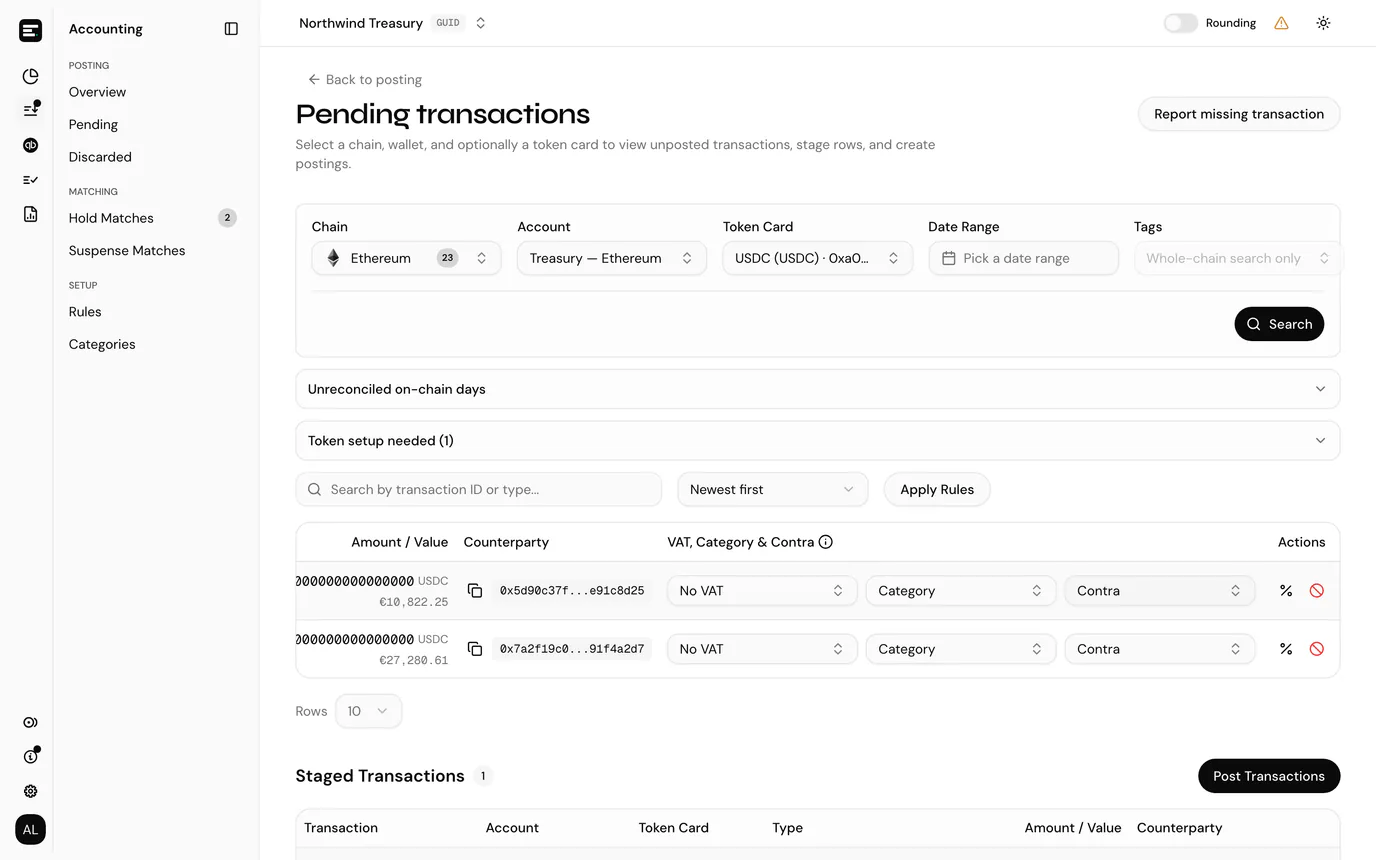Open the settings gear icon

pyautogui.click(x=30, y=791)
